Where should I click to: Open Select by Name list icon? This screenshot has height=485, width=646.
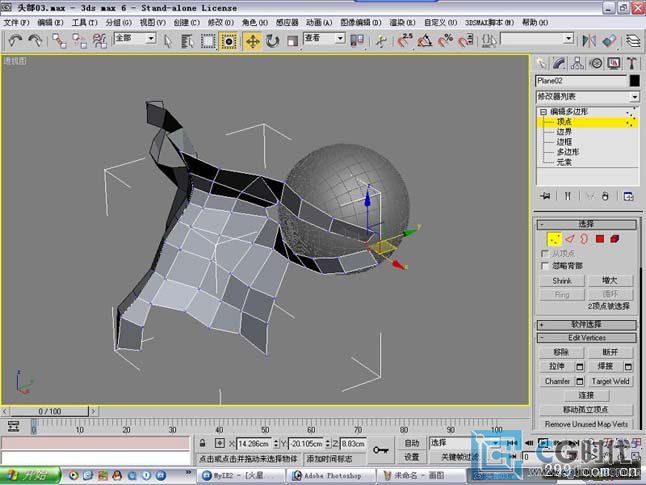(187, 41)
